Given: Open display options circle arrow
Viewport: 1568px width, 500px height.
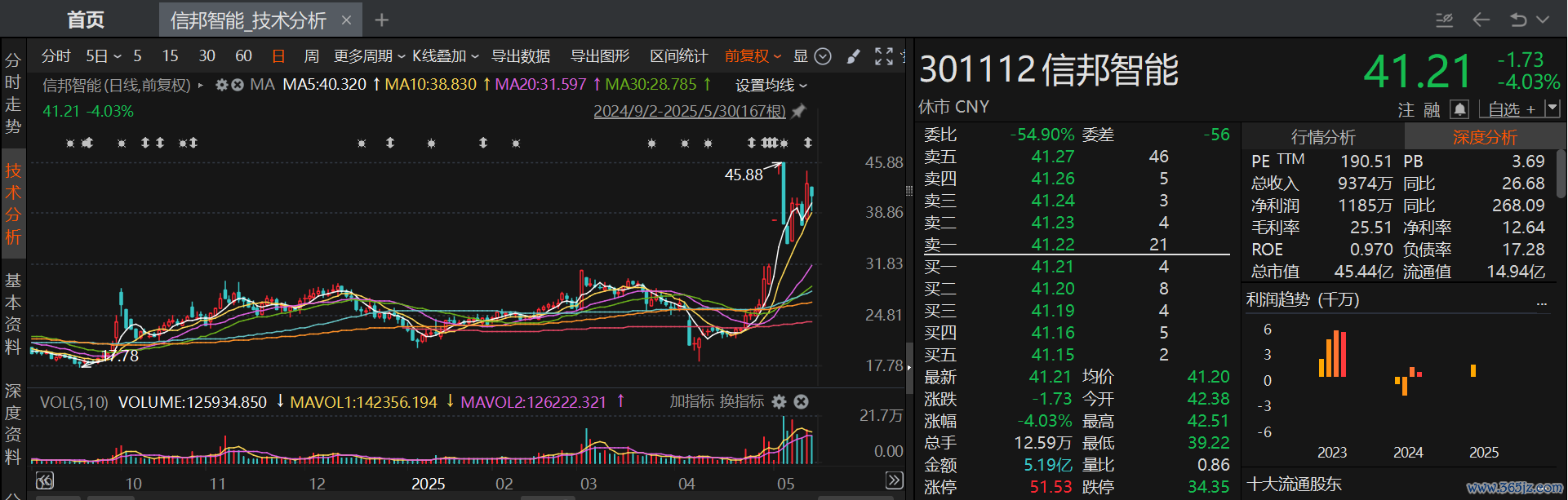Looking at the screenshot, I should pos(823,56).
